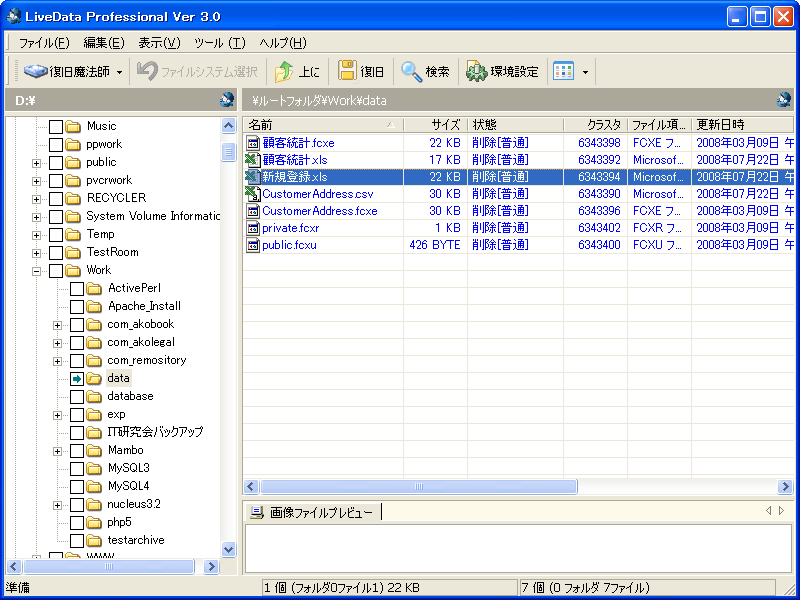Click the Music folder icon

click(x=73, y=126)
